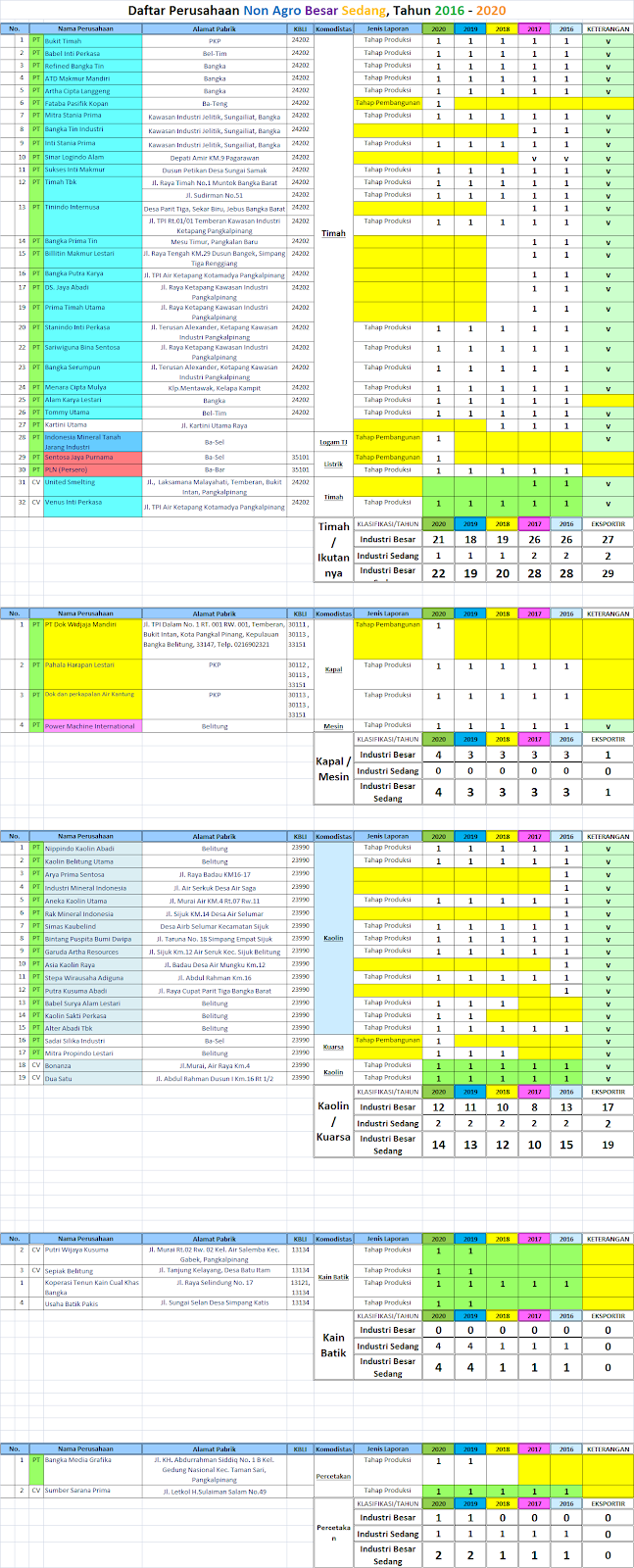Click the "Artha Cipta Langgeng" cell
Screen dimensions: 634x1568
[x=92, y=91]
